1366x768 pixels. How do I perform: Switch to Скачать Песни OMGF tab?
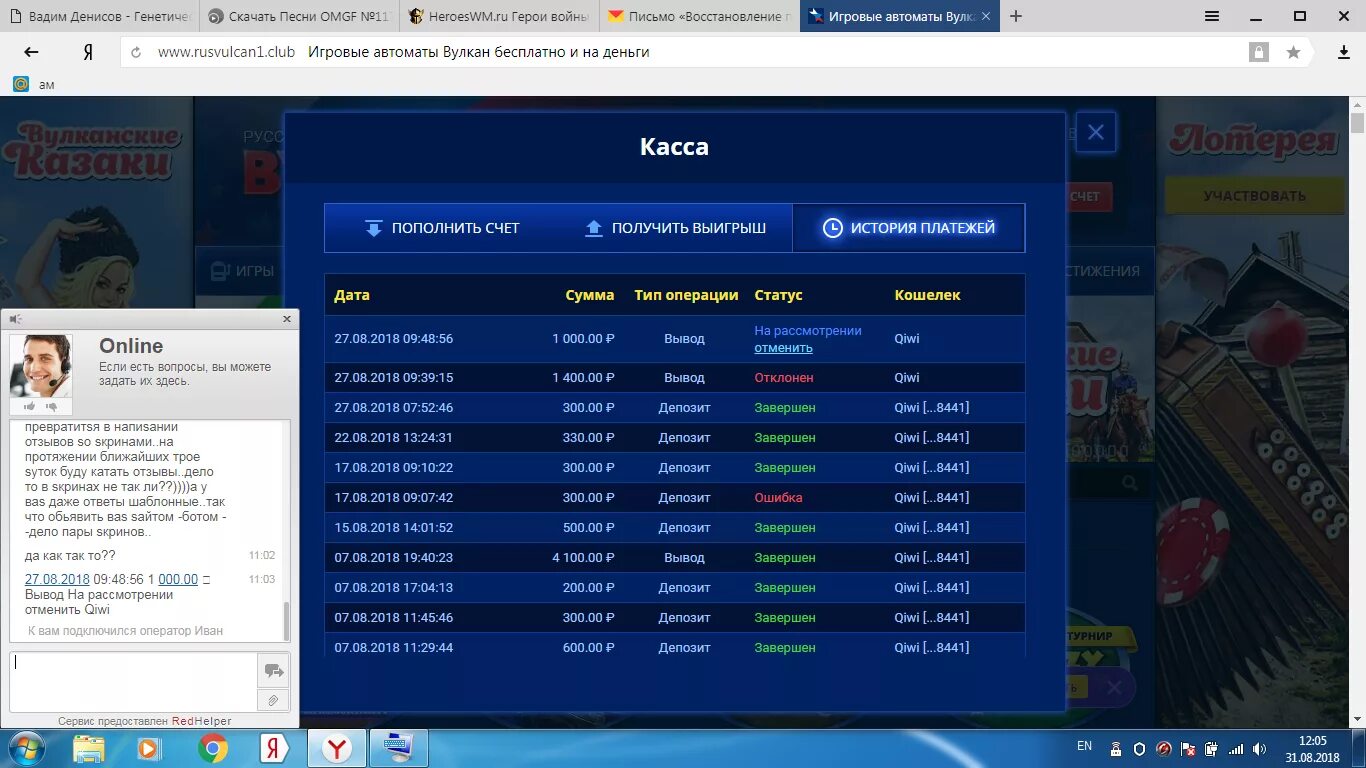300,16
